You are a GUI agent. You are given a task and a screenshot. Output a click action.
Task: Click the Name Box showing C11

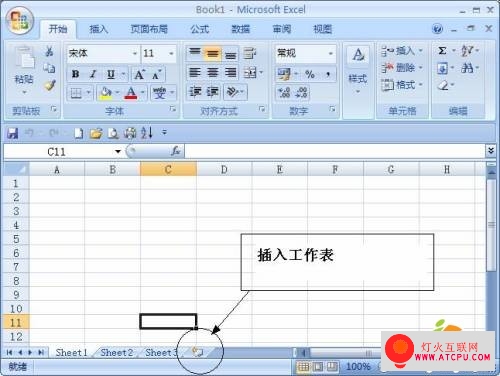[x=62, y=152]
